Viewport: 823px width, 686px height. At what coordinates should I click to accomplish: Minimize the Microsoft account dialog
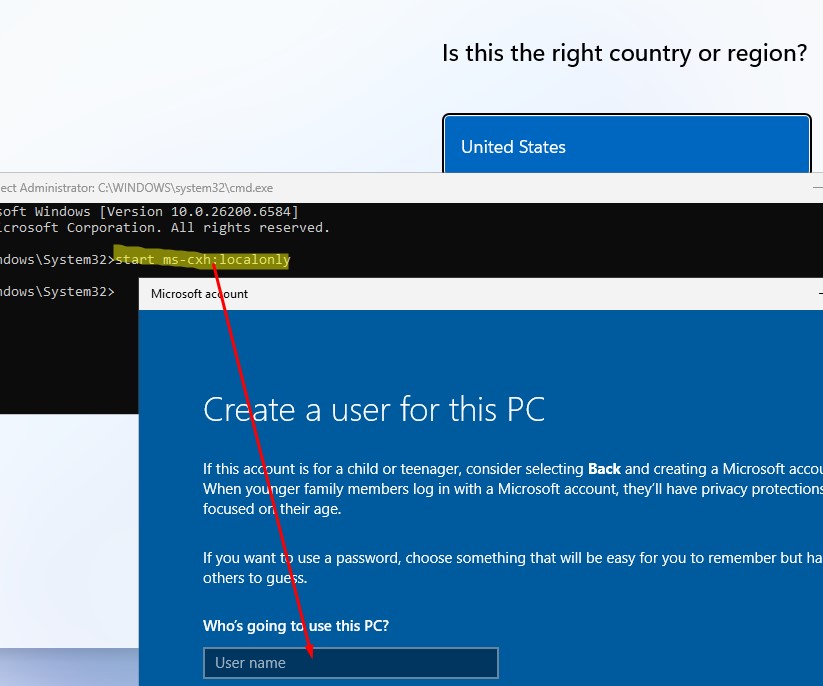[817, 294]
